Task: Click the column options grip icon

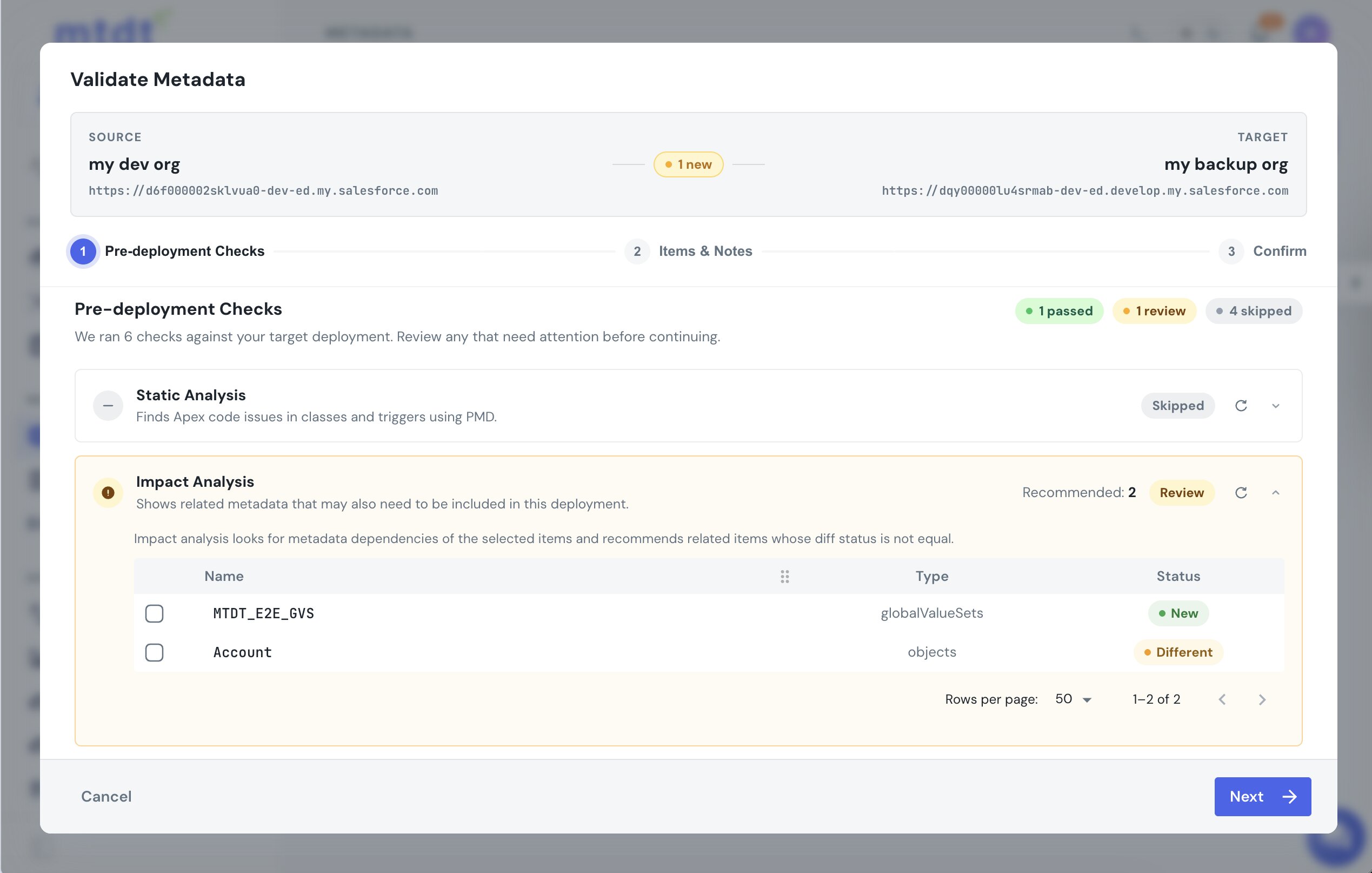Action: 784,577
